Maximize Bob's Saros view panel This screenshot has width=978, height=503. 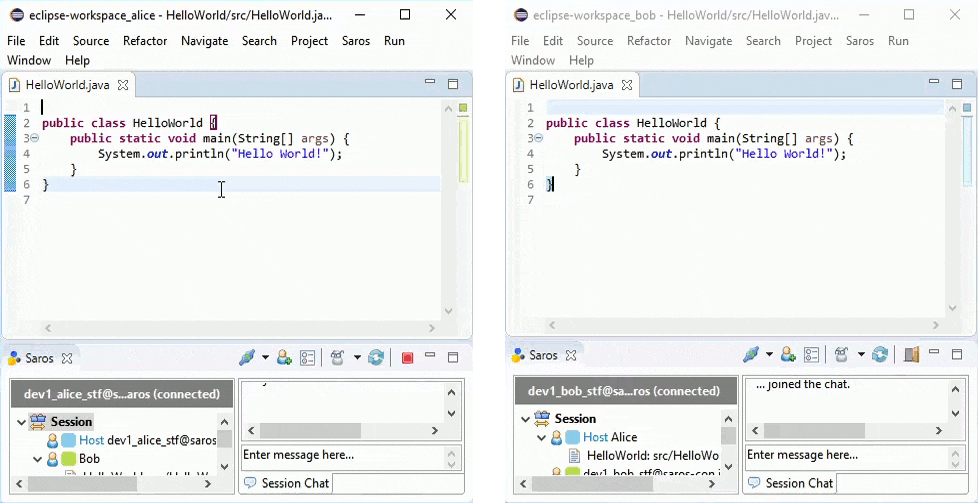tap(957, 354)
